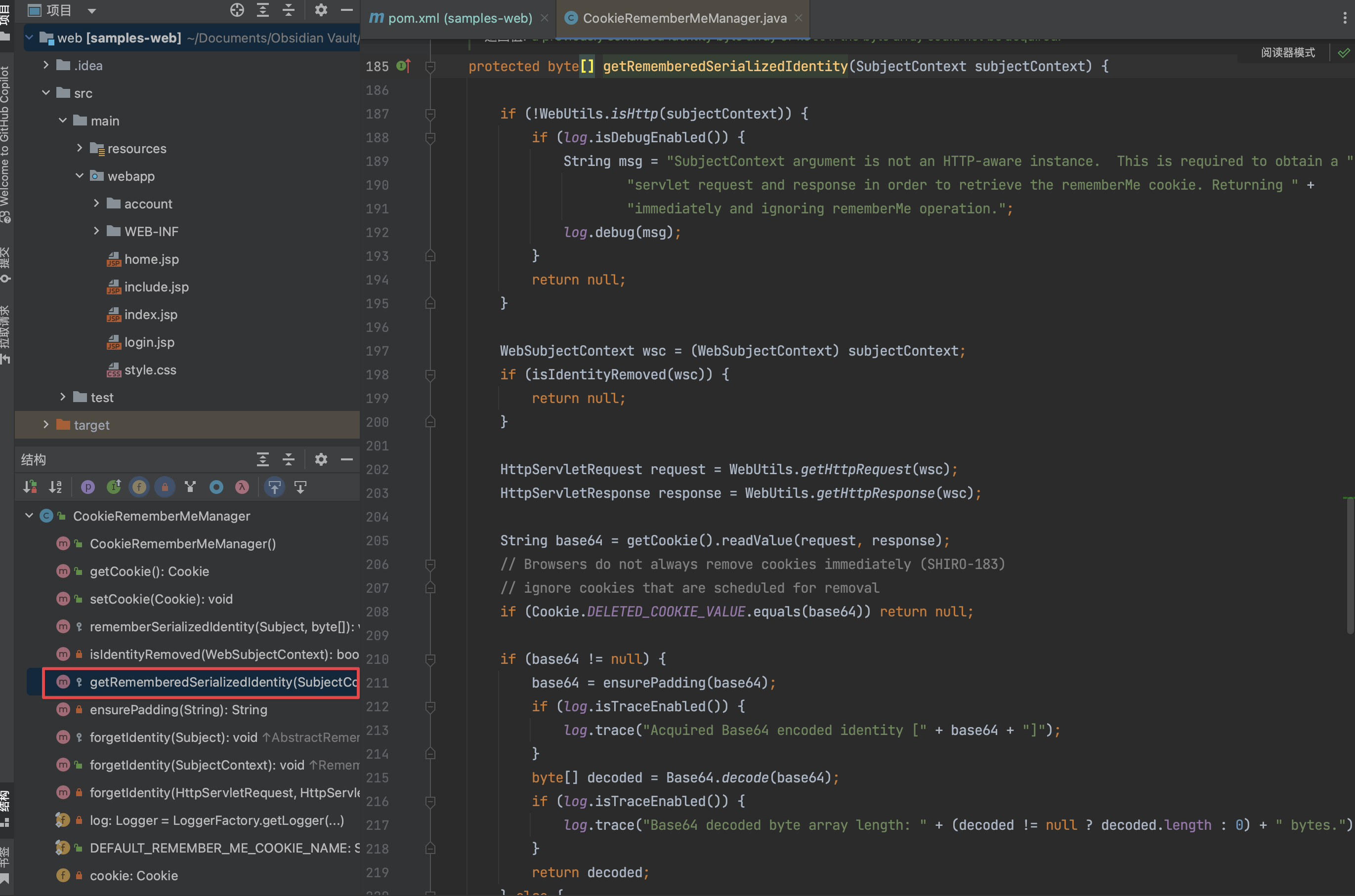
Task: Select ensurePadding(String): String method
Action: [x=178, y=710]
